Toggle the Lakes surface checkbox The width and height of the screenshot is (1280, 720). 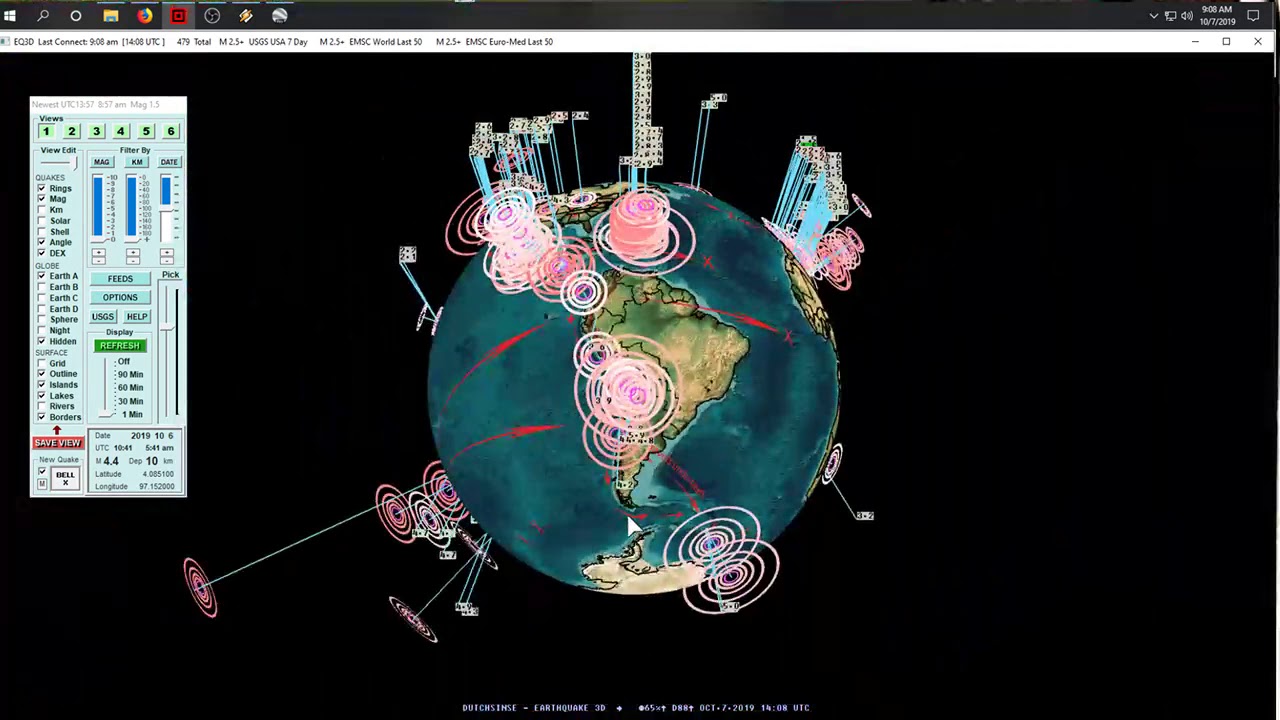(x=42, y=396)
